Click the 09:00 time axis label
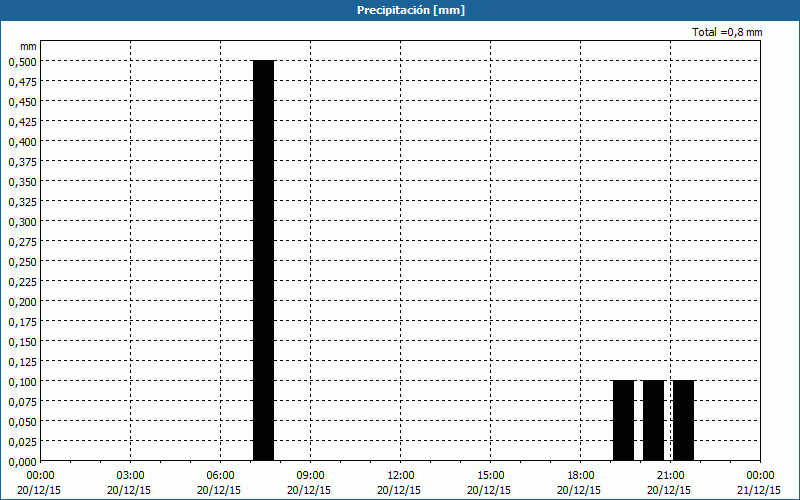 point(310,476)
